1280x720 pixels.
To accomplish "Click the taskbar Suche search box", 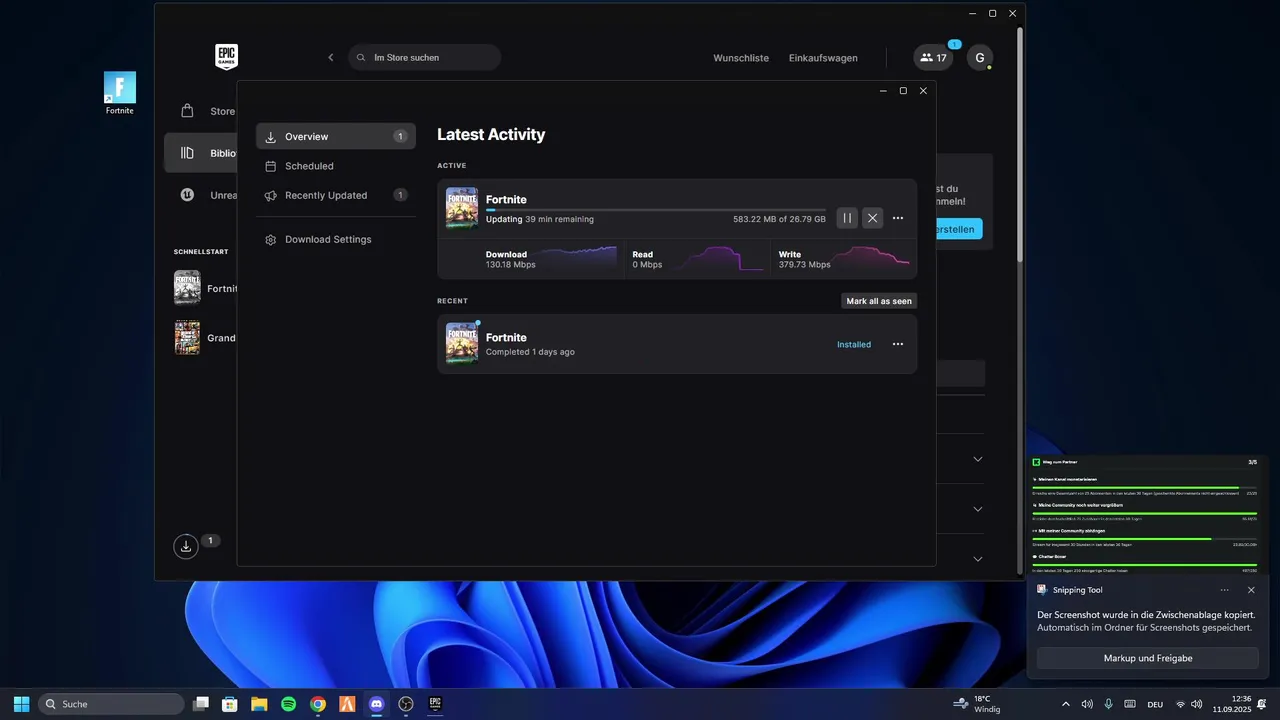I will pos(111,704).
